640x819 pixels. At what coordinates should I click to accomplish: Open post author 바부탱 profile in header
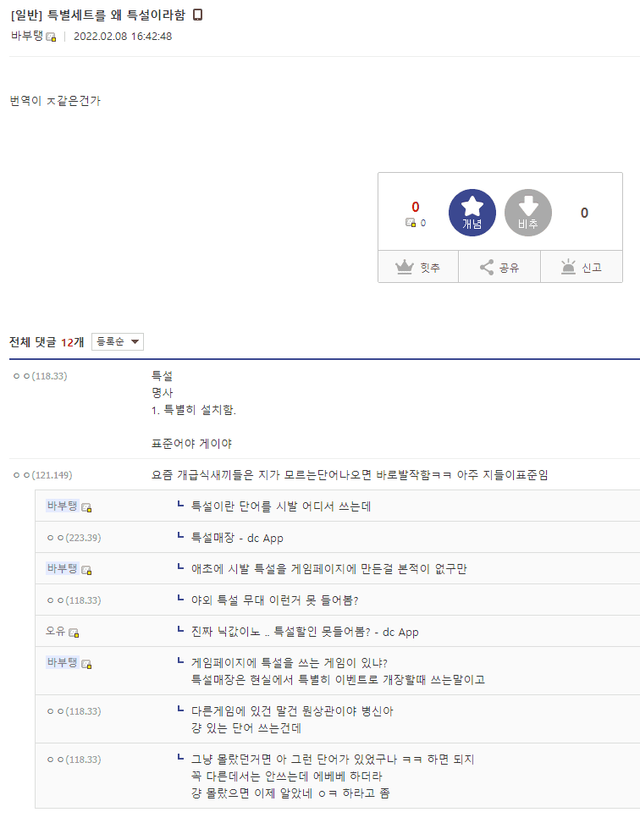[x=27, y=36]
